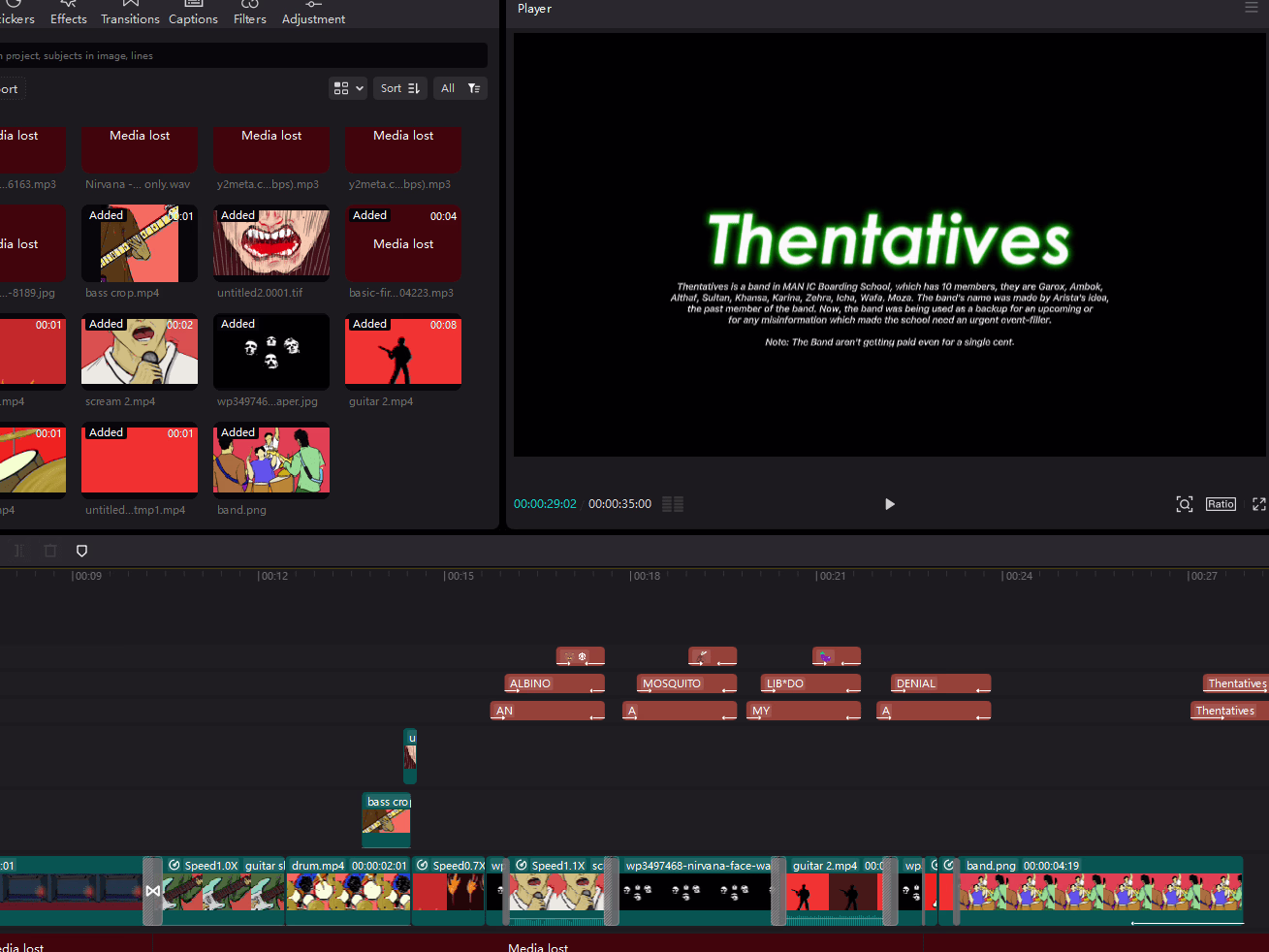Open the Ratio options
This screenshot has height=952, width=1269.
click(1221, 504)
